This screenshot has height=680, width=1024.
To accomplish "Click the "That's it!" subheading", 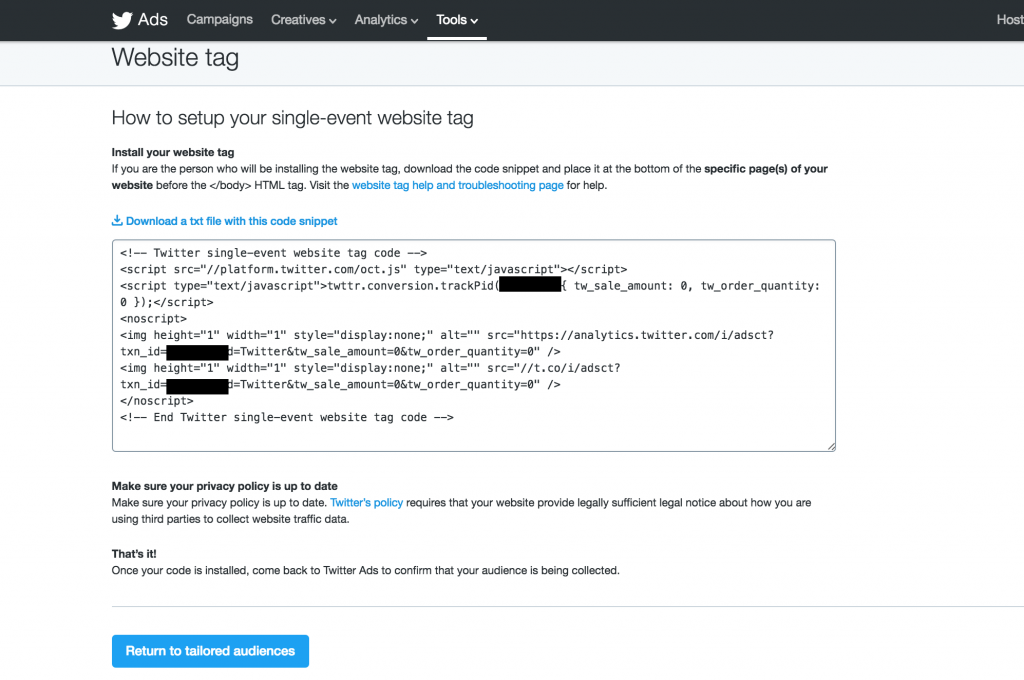I will coord(134,554).
